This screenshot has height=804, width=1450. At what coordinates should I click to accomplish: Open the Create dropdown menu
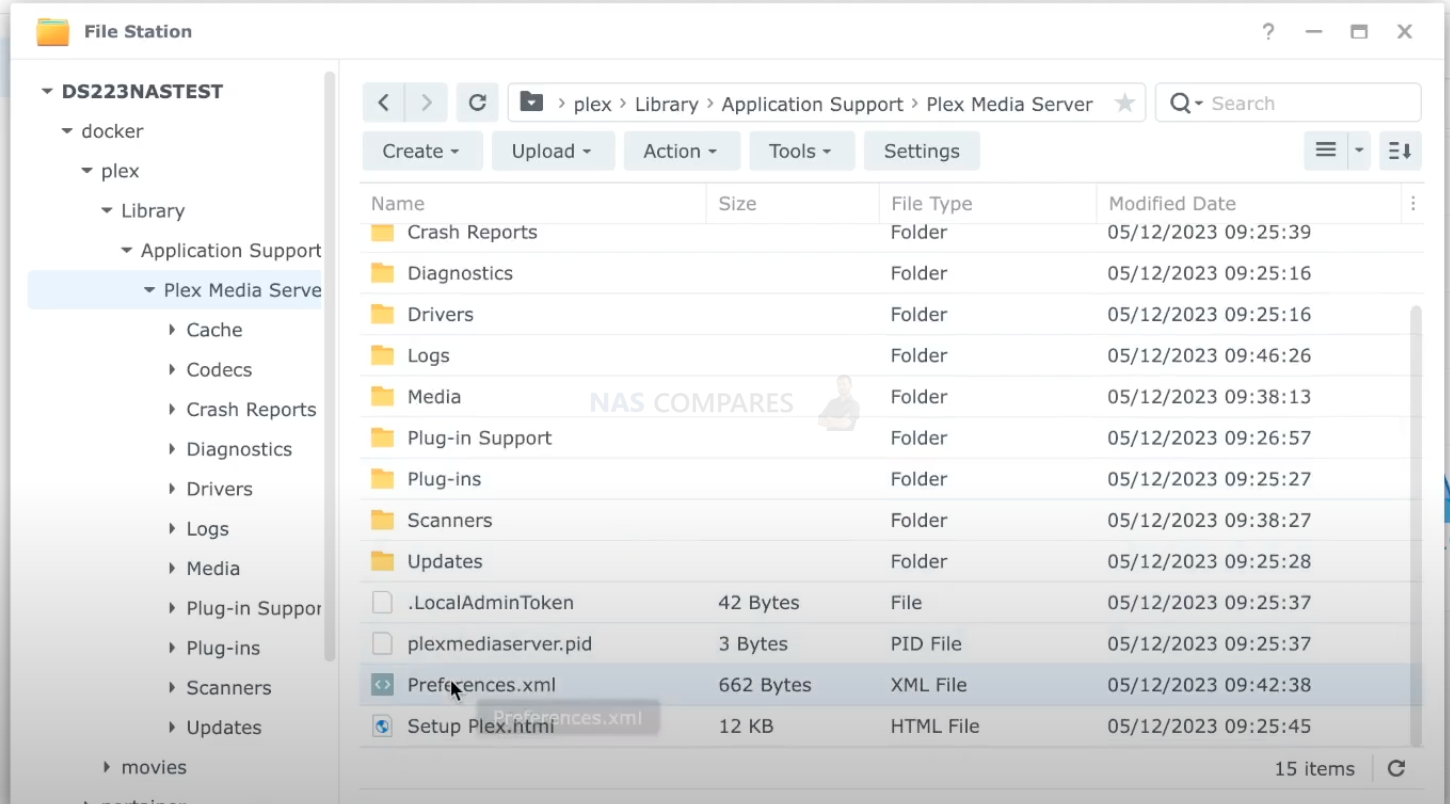pos(422,151)
